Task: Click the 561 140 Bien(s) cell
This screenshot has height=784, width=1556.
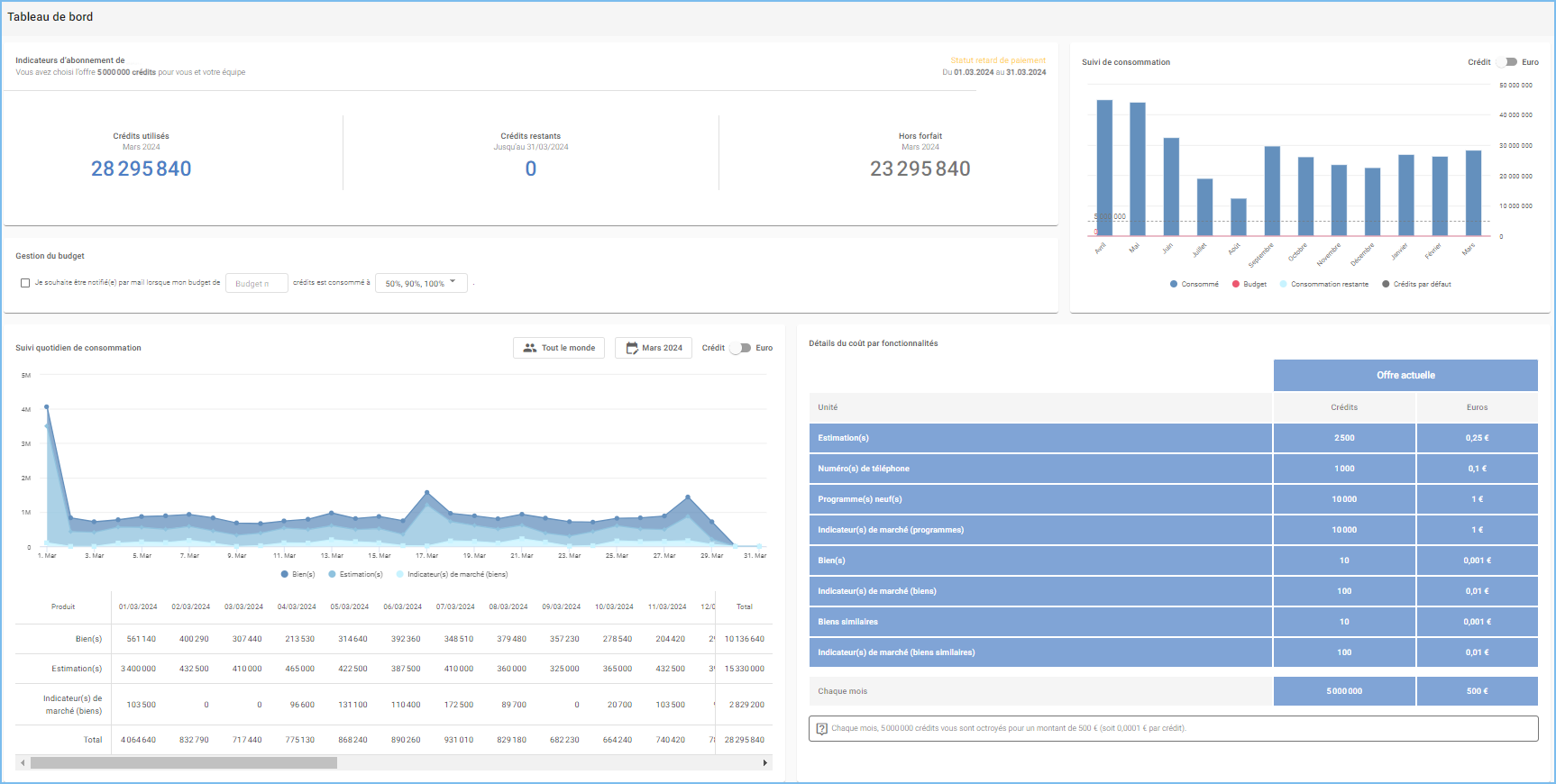Action: 141,639
